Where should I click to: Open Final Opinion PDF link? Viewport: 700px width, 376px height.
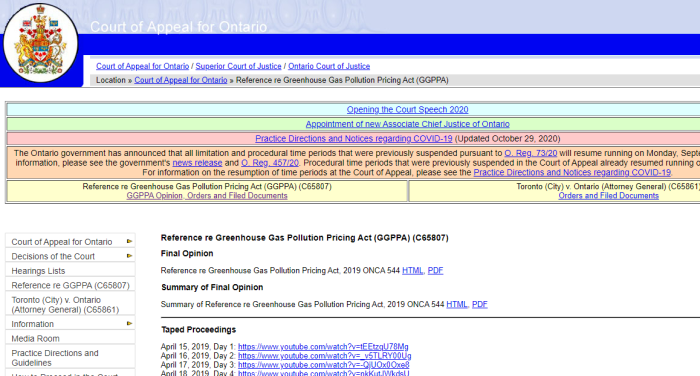[435, 270]
